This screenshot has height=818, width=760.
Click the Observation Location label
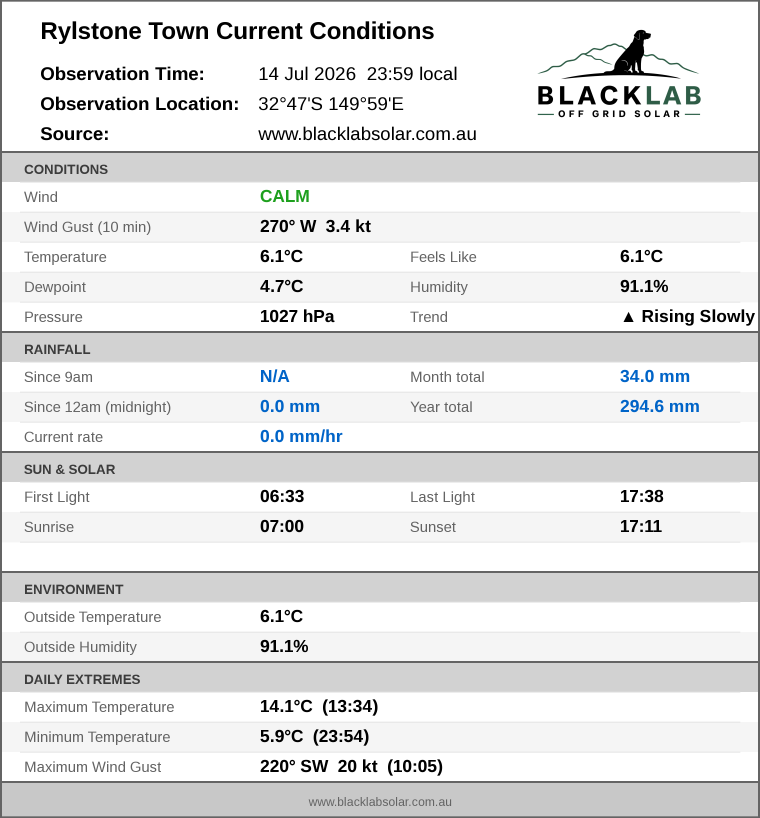pyautogui.click(x=139, y=104)
